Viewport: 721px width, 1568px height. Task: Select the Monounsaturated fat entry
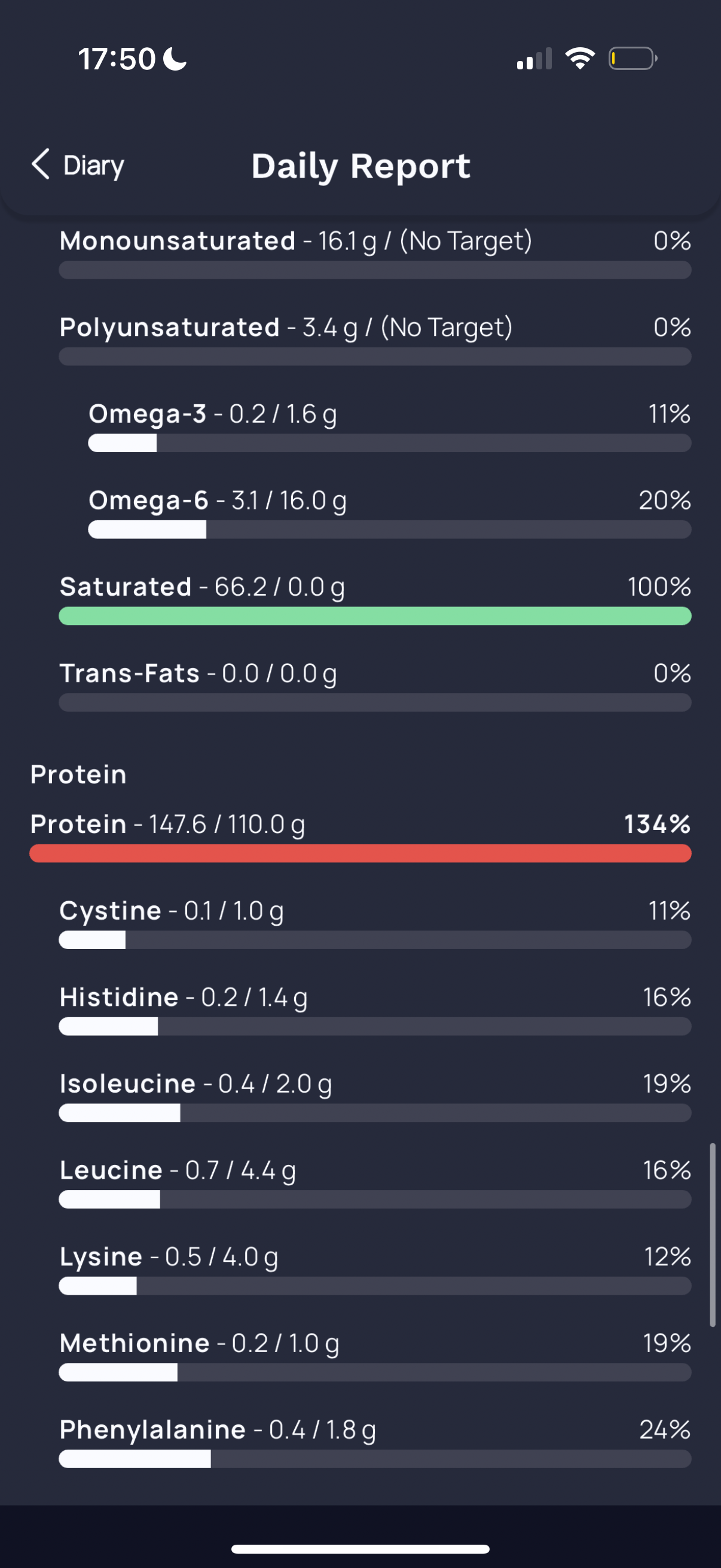click(x=375, y=253)
